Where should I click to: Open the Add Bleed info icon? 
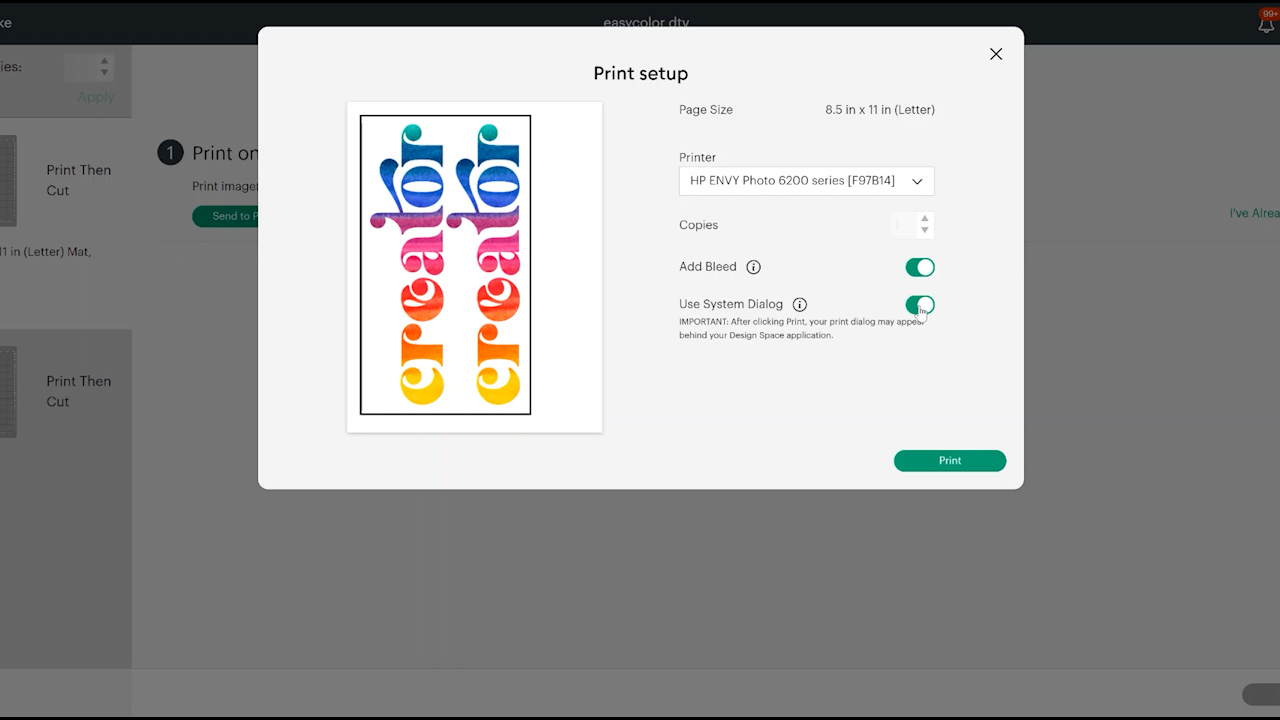pyautogui.click(x=754, y=267)
